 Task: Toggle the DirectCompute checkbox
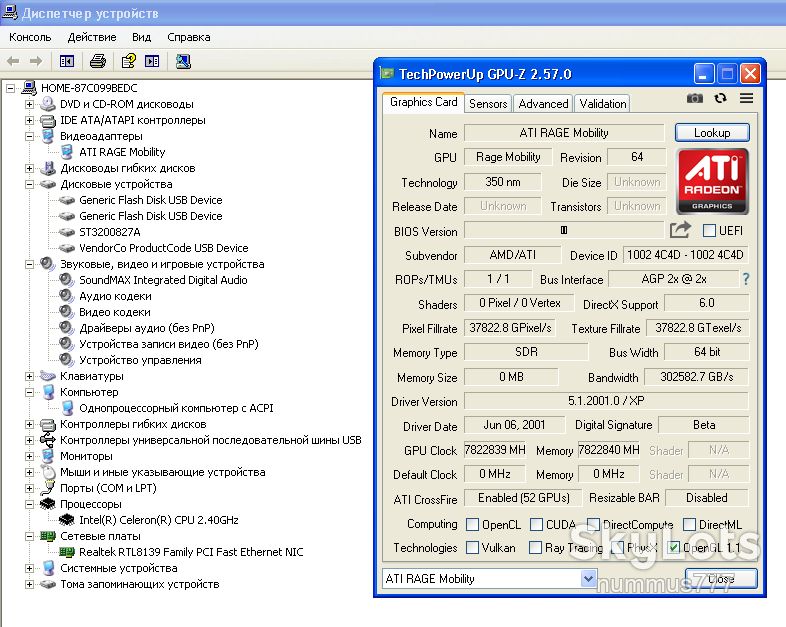pyautogui.click(x=594, y=524)
